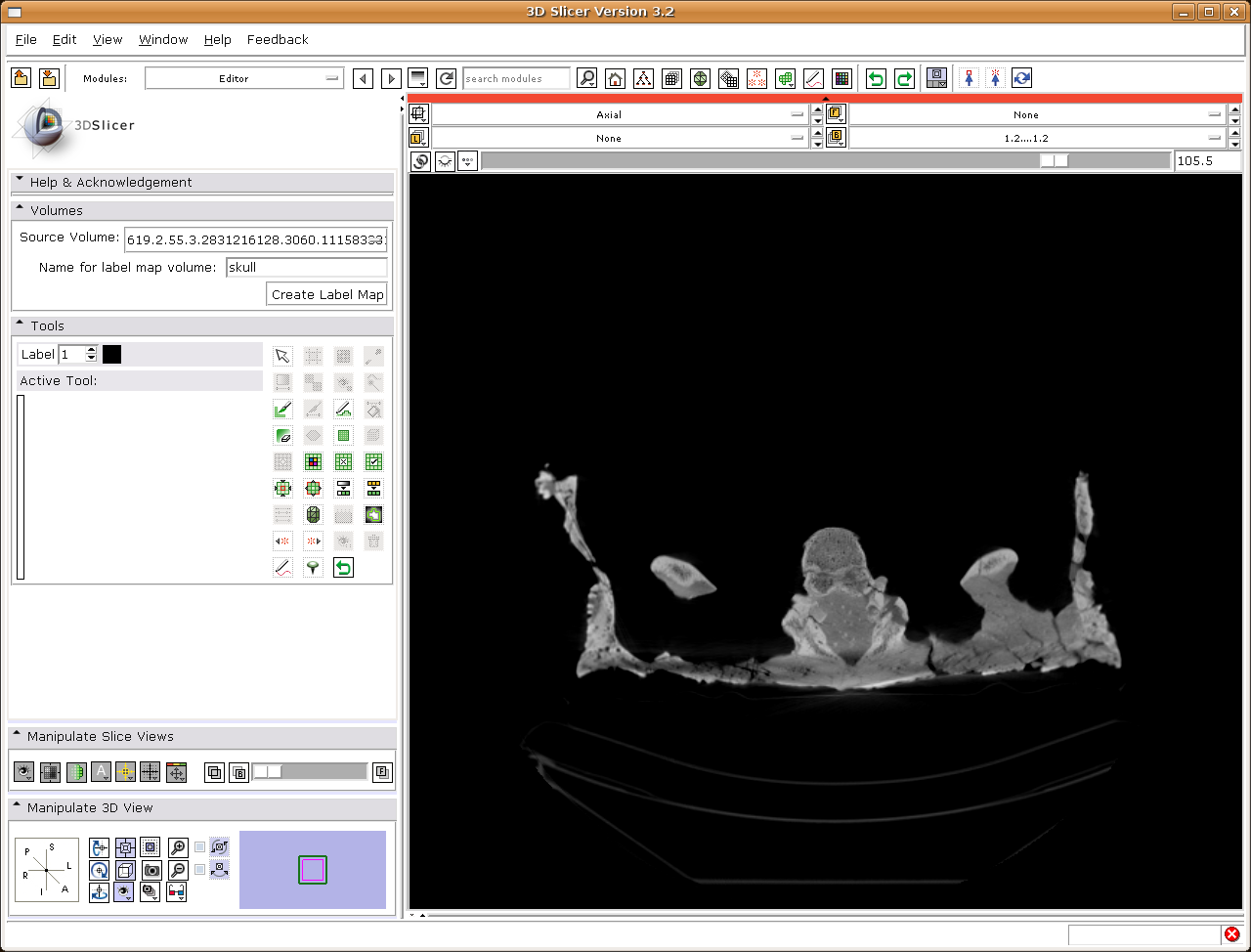Click the label map name field containing 'skull'
Image resolution: width=1251 pixels, height=952 pixels.
(x=307, y=267)
